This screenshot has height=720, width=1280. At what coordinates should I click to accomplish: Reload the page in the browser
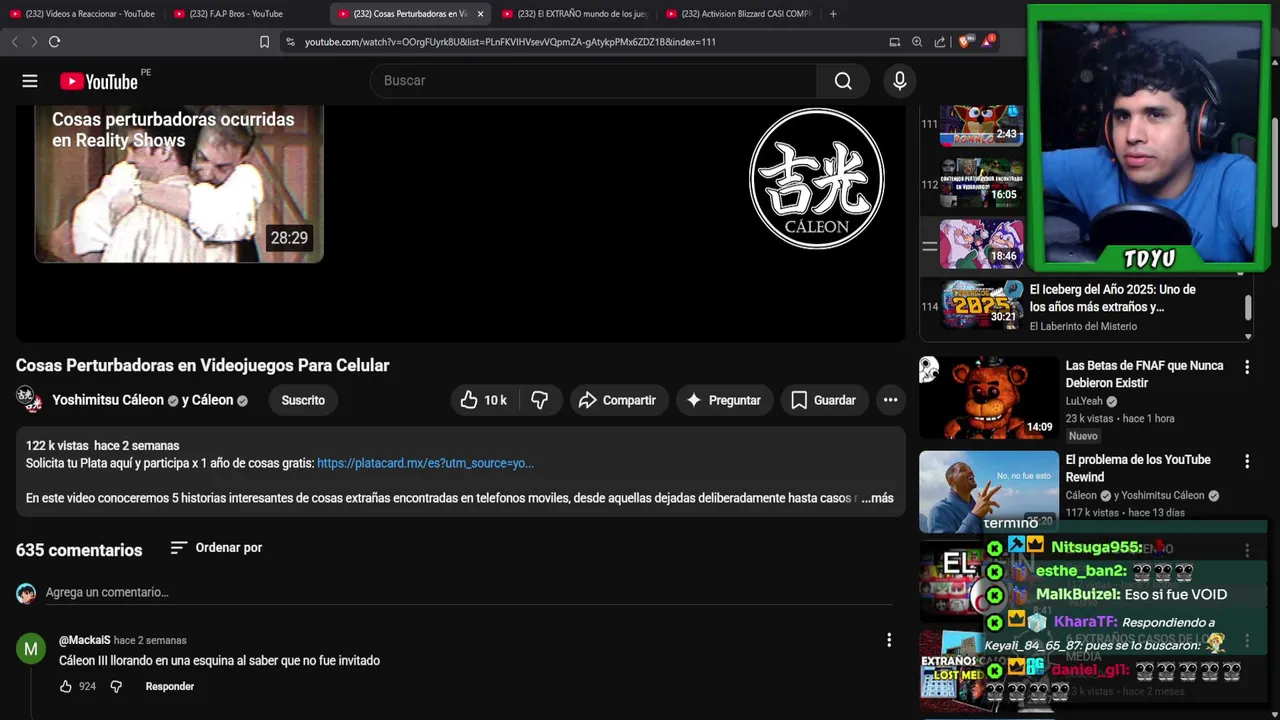point(54,42)
